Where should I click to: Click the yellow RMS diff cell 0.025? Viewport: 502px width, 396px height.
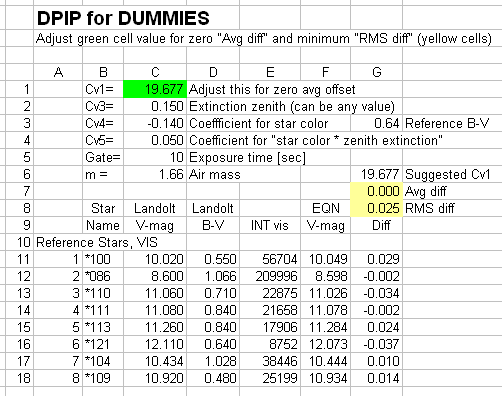[377, 208]
